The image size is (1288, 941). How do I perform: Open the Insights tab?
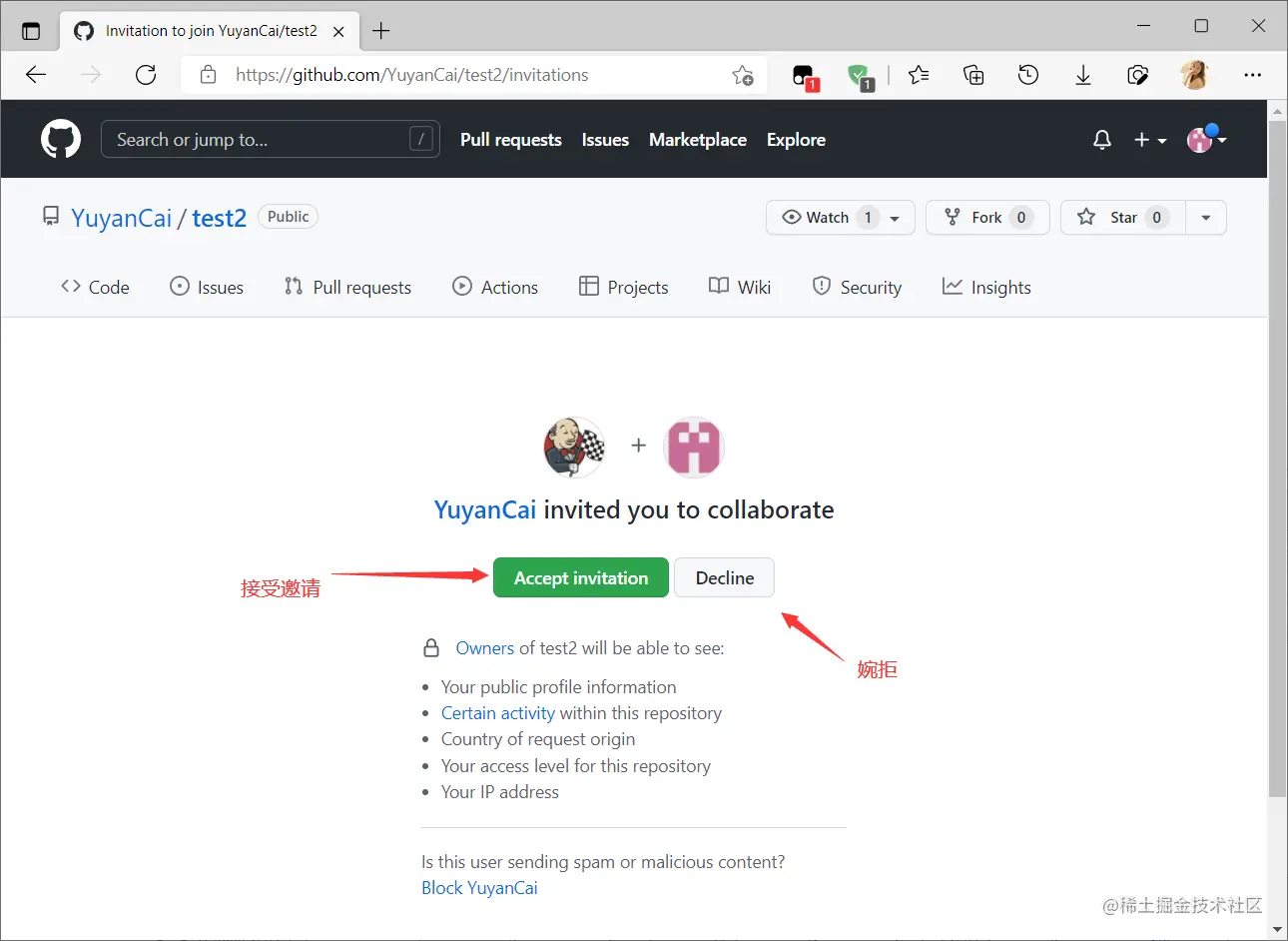tap(986, 288)
